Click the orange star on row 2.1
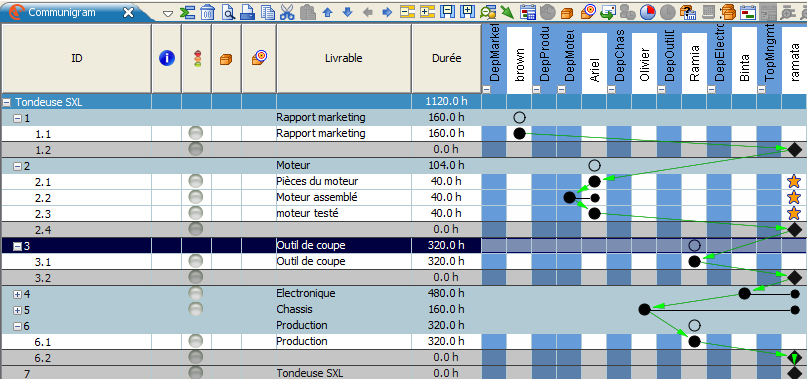This screenshot has width=807, height=379. click(x=794, y=181)
